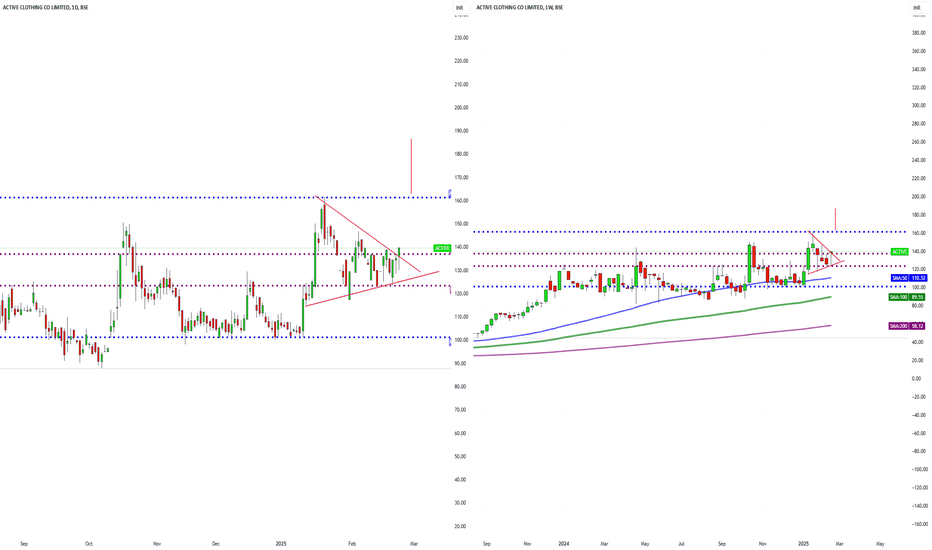Select the green ACTIVE price label on daily chart

(442, 248)
